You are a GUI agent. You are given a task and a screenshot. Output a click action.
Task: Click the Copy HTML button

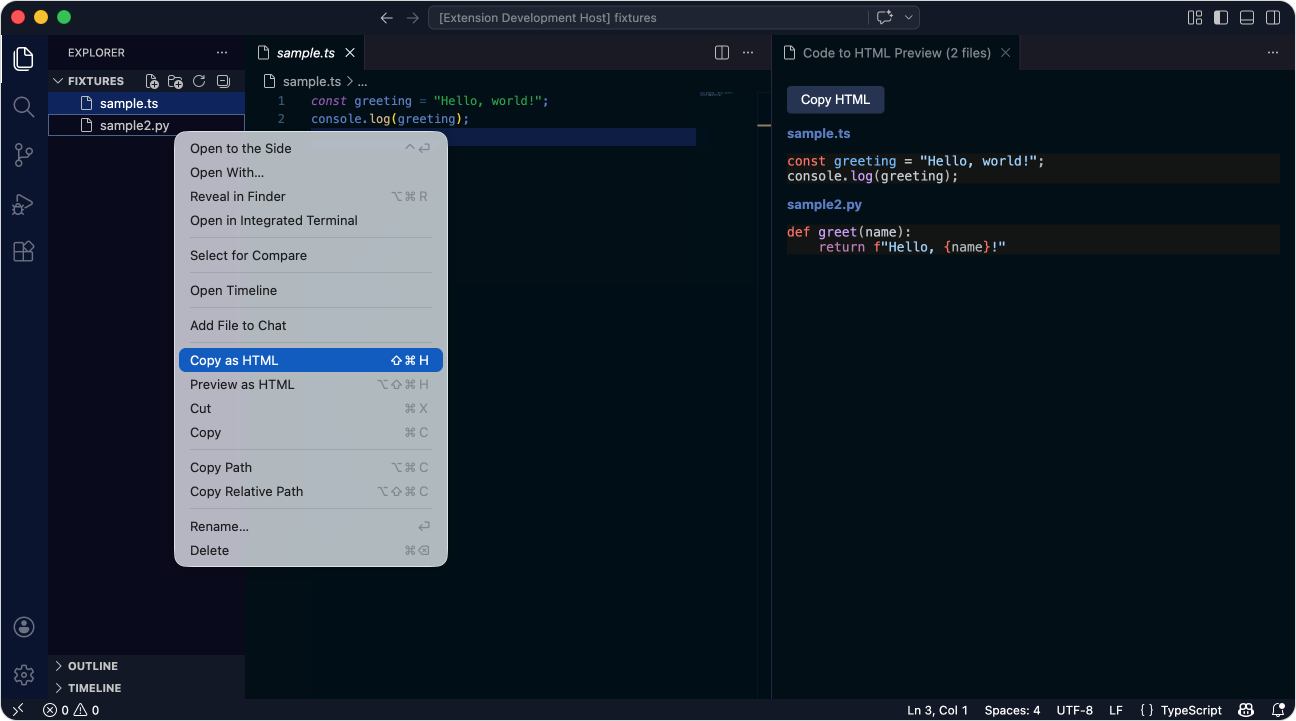tap(835, 99)
